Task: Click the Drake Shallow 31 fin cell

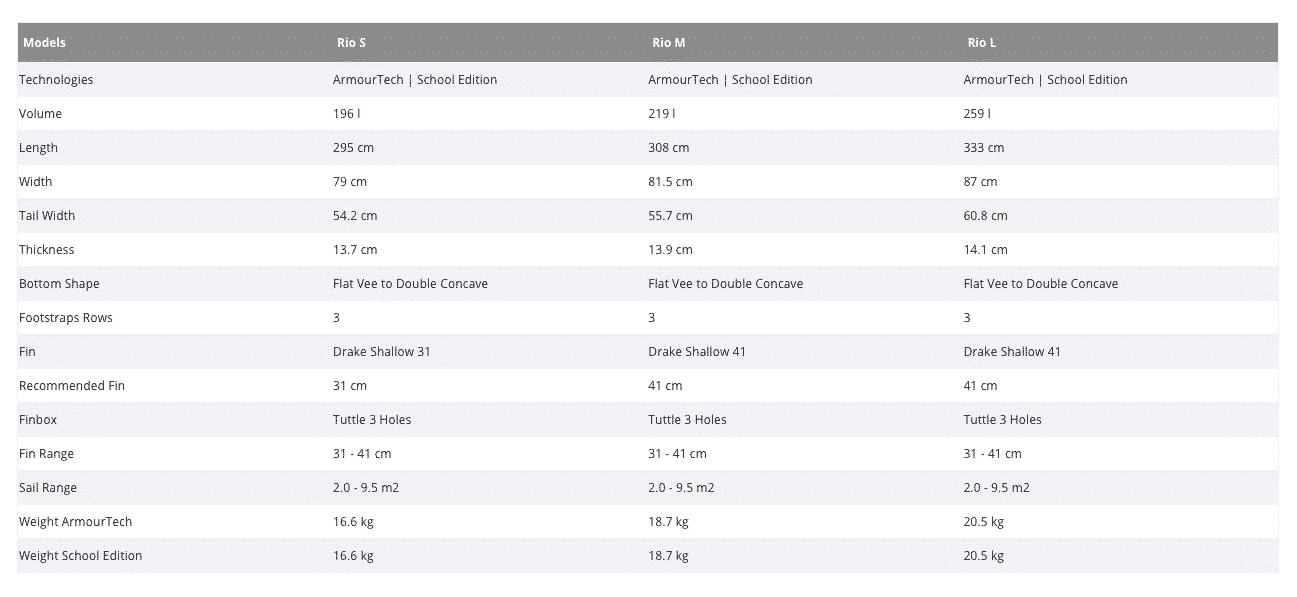Action: click(x=382, y=352)
